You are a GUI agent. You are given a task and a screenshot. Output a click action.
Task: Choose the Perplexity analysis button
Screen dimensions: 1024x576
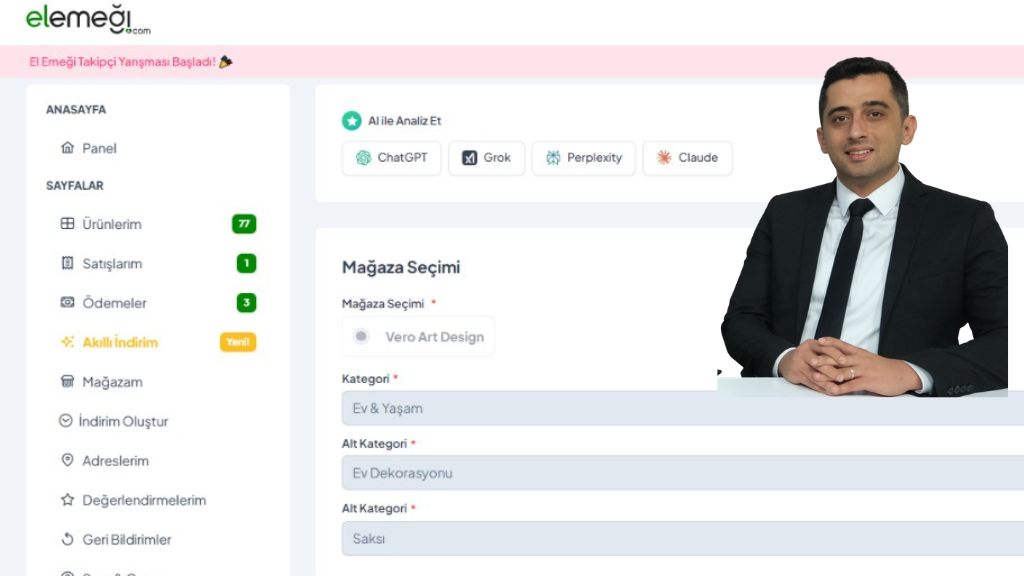pos(583,157)
